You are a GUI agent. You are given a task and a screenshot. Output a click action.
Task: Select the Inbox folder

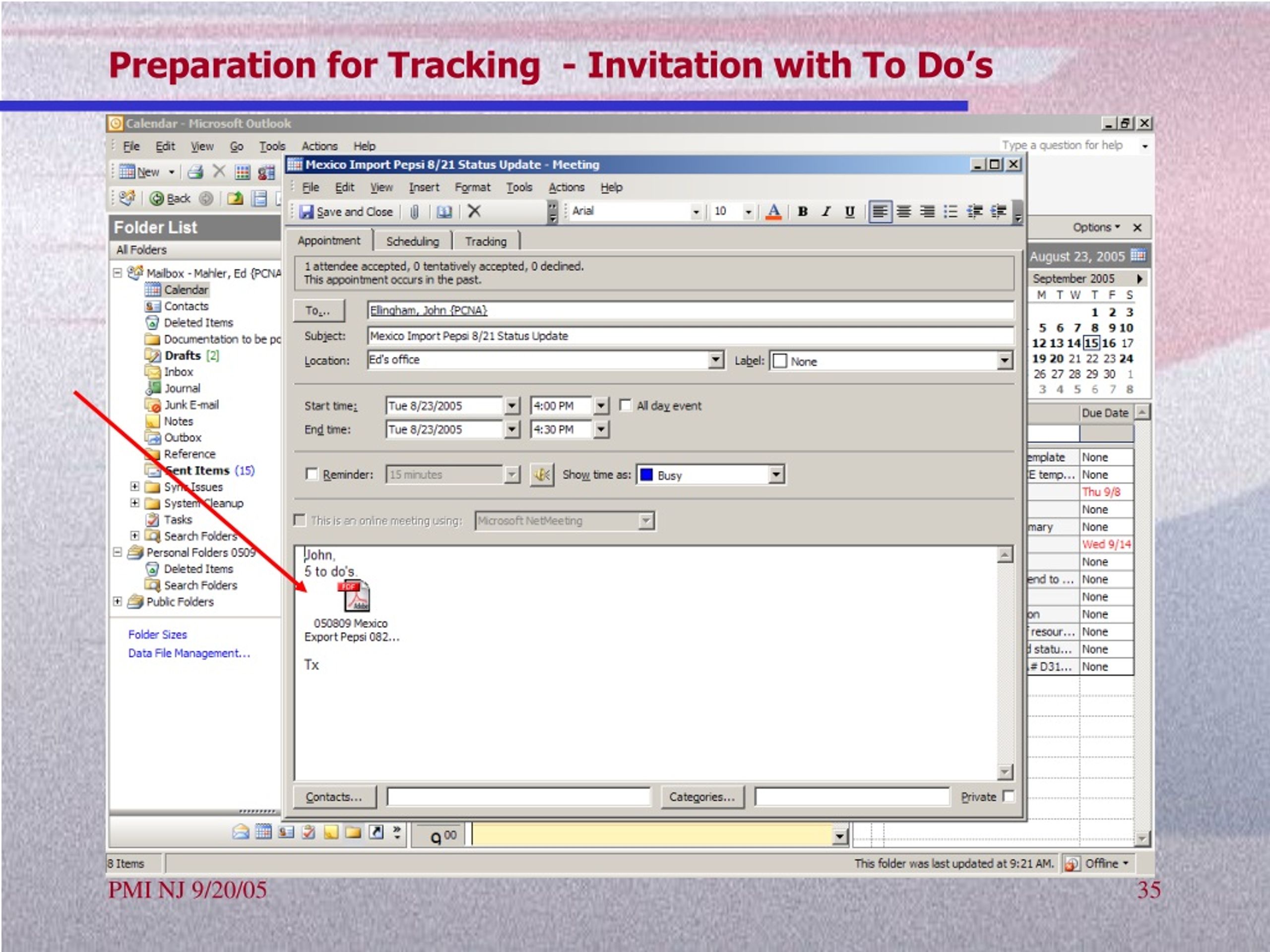(x=179, y=372)
